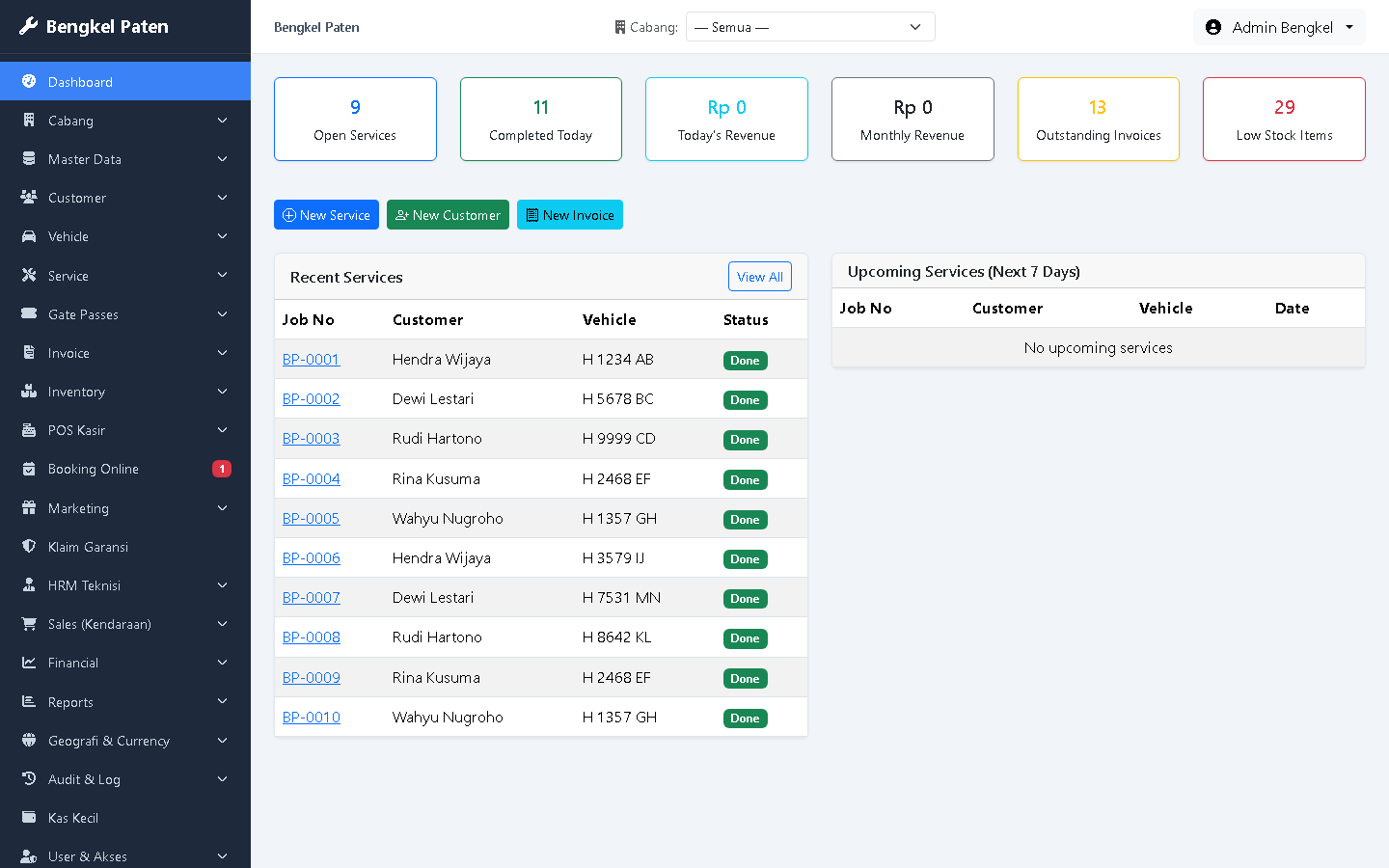
Task: Click the Vehicle car icon in sidebar
Action: pos(29,236)
